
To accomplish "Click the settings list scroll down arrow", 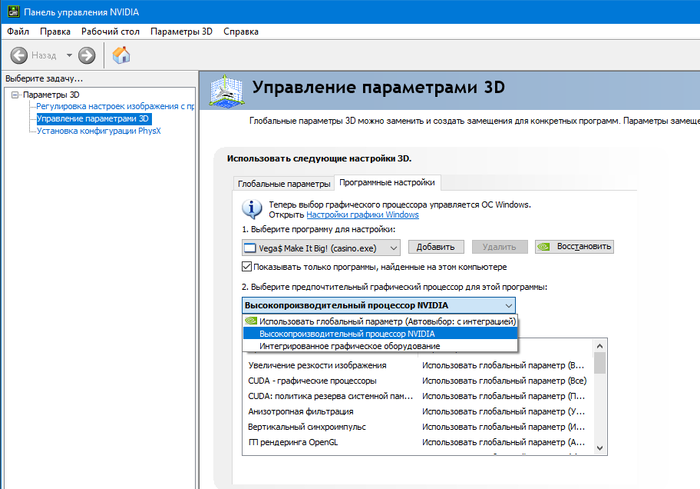I will point(600,448).
